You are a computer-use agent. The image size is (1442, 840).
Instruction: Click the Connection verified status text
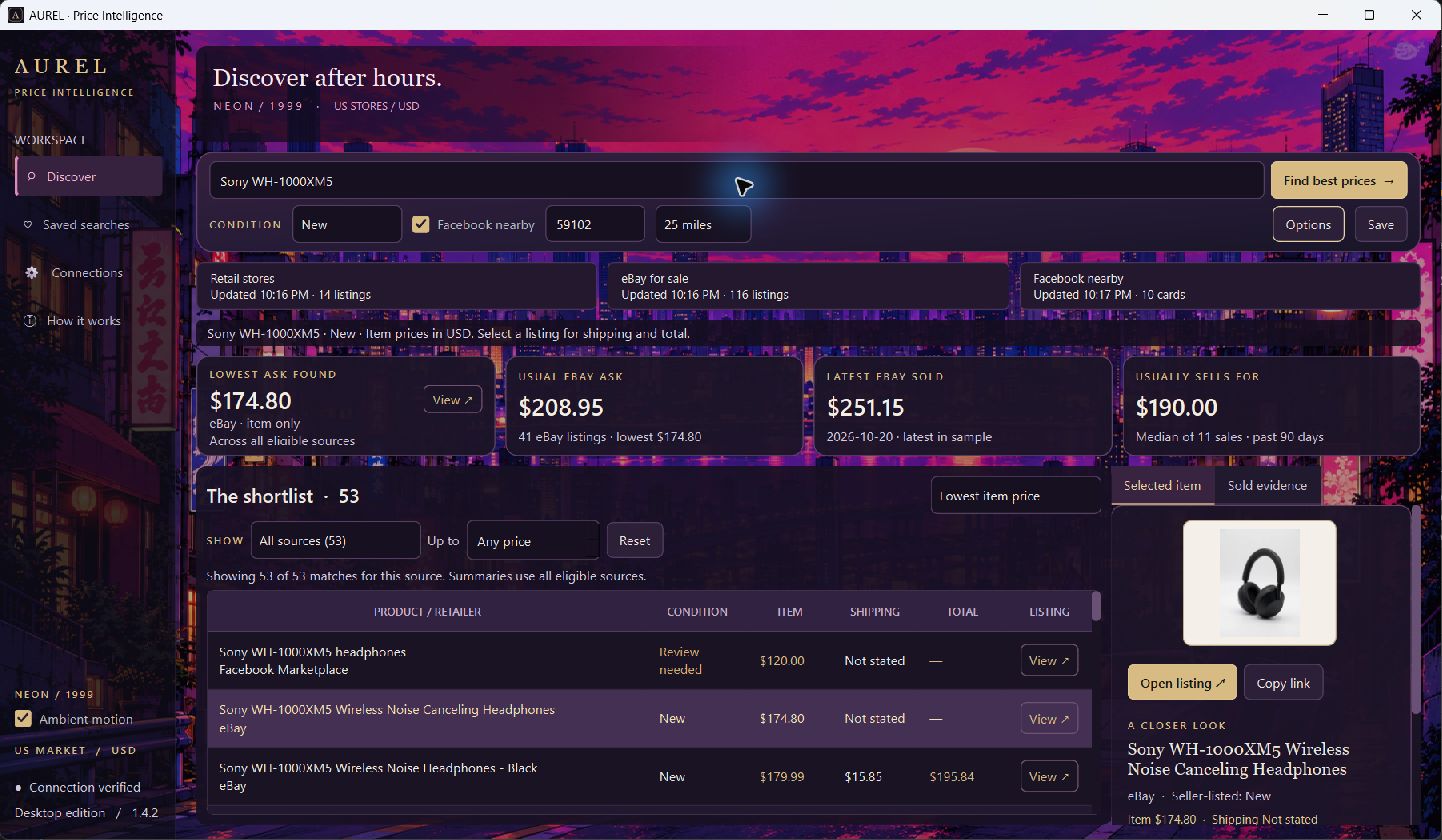pos(85,787)
